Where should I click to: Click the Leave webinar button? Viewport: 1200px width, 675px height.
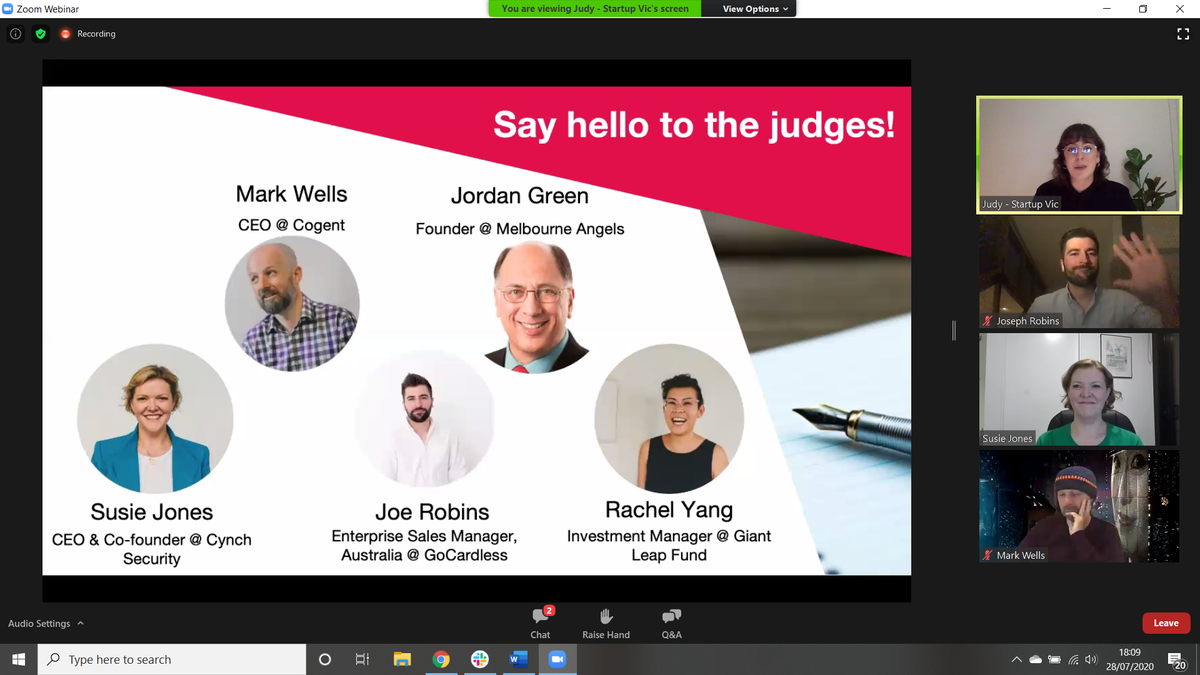(x=1166, y=623)
